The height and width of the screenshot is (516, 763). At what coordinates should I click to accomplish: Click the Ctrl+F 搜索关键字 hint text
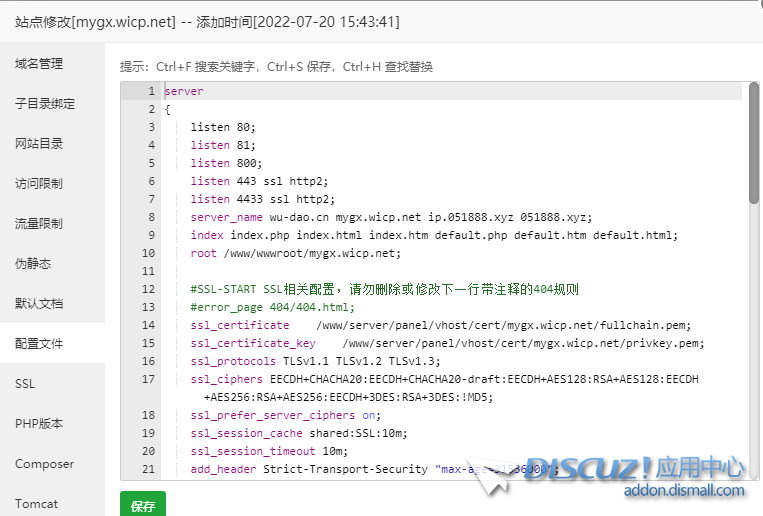pos(205,67)
